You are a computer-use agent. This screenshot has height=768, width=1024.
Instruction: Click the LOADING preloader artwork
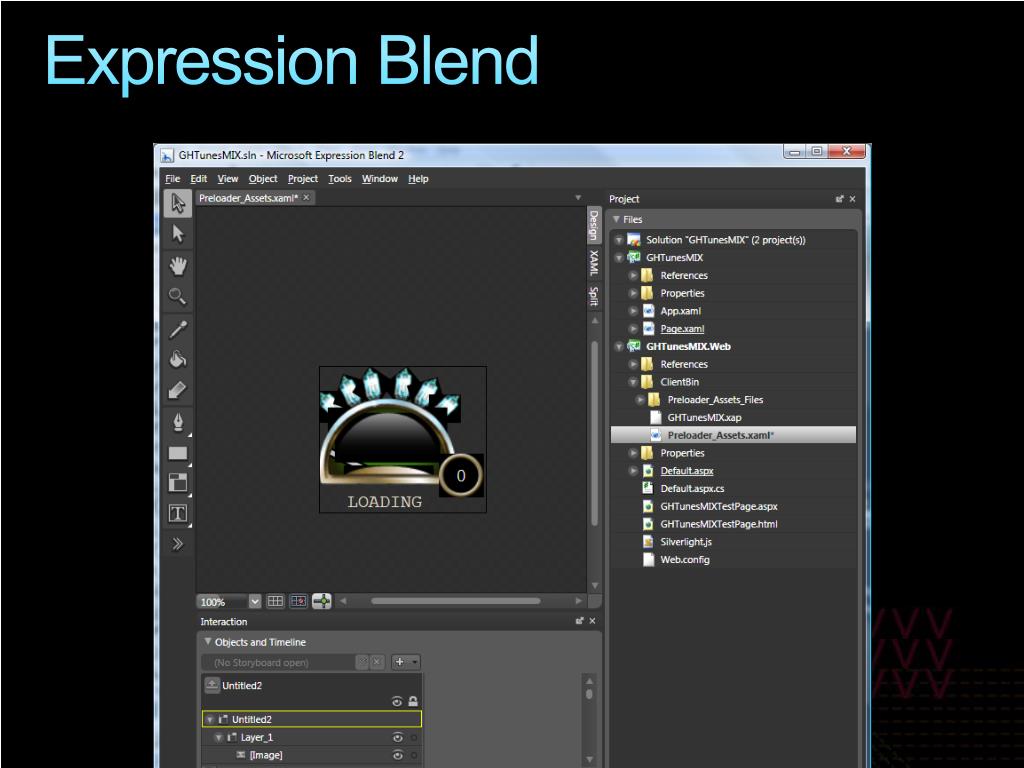tap(402, 440)
